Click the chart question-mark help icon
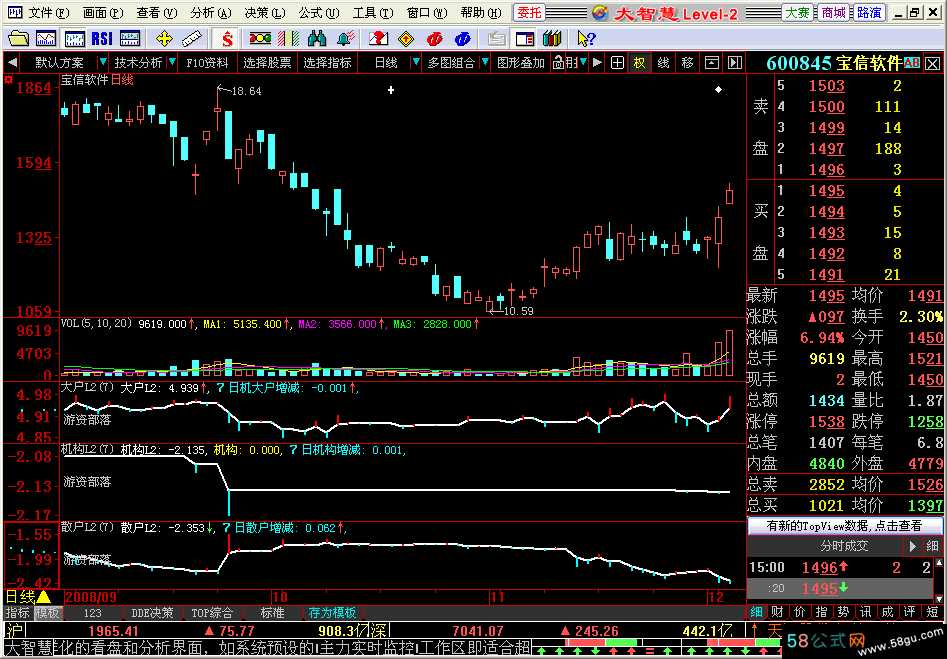This screenshot has height=659, width=947. pyautogui.click(x=378, y=39)
